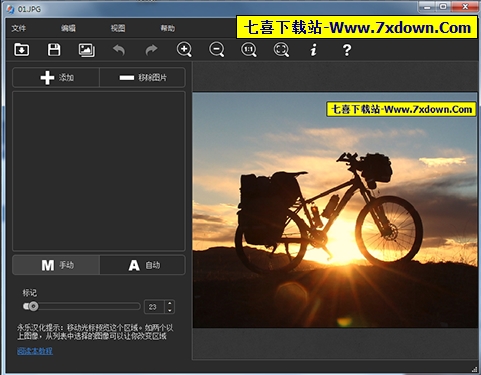
Task: Increase the marker size with the up stepper arrow
Action: pyautogui.click(x=170, y=303)
